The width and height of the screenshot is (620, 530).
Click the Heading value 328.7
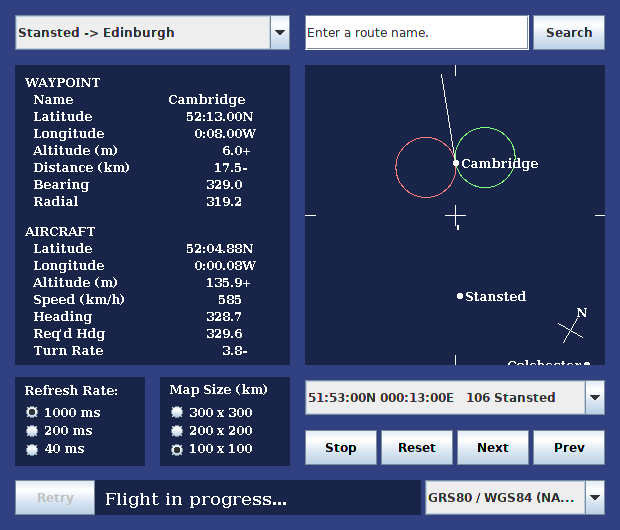pos(224,317)
